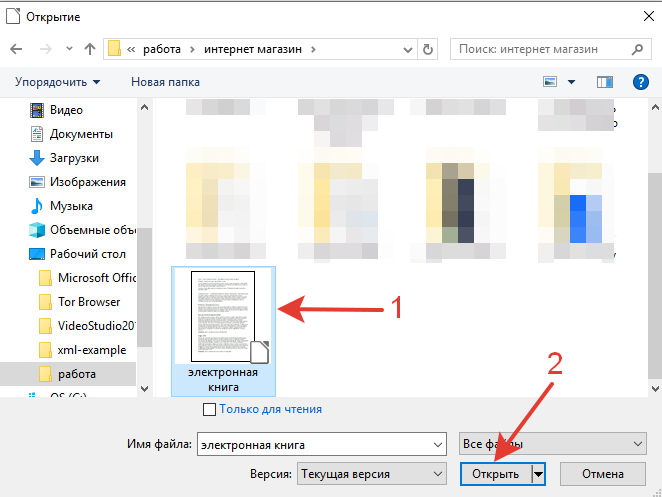This screenshot has height=497, width=662.
Task: Open 'Рабочий стол' in the sidebar
Action: pyautogui.click(x=87, y=254)
